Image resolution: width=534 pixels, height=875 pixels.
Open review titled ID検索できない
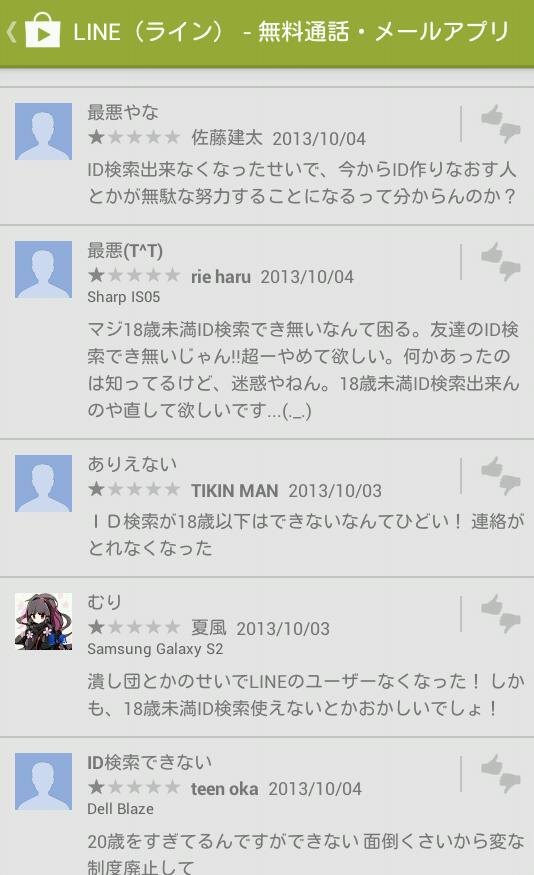(x=150, y=762)
